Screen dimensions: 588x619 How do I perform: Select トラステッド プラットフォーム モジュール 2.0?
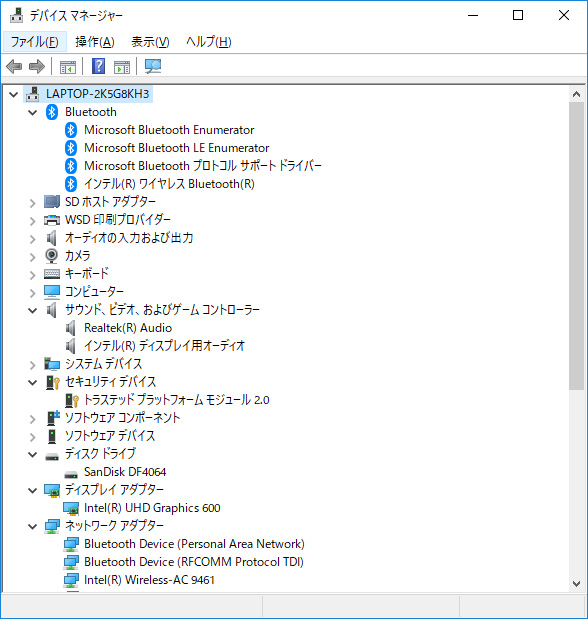177,400
